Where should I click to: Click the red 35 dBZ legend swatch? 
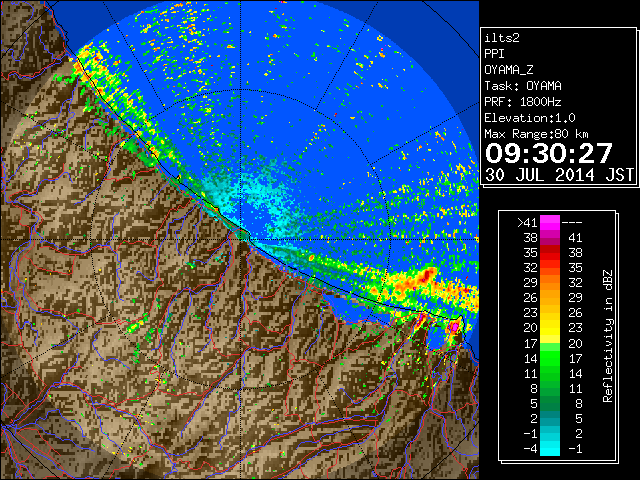pos(550,253)
